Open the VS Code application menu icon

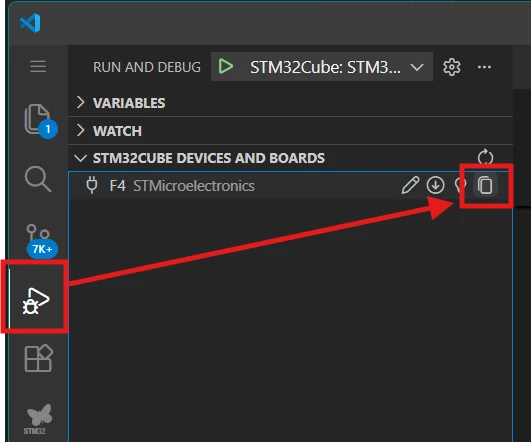[x=30, y=23]
